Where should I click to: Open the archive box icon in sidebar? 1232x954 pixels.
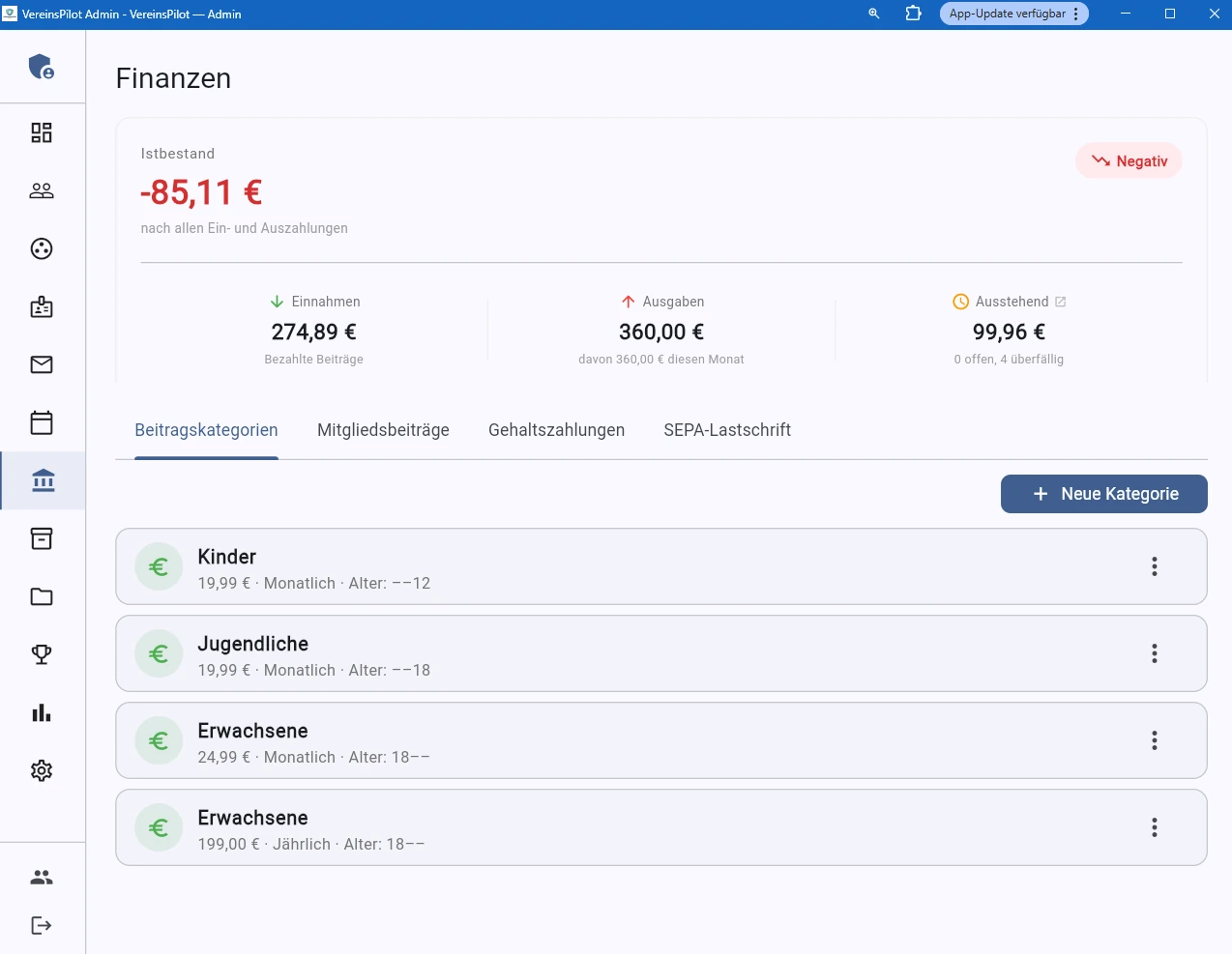[x=42, y=538]
